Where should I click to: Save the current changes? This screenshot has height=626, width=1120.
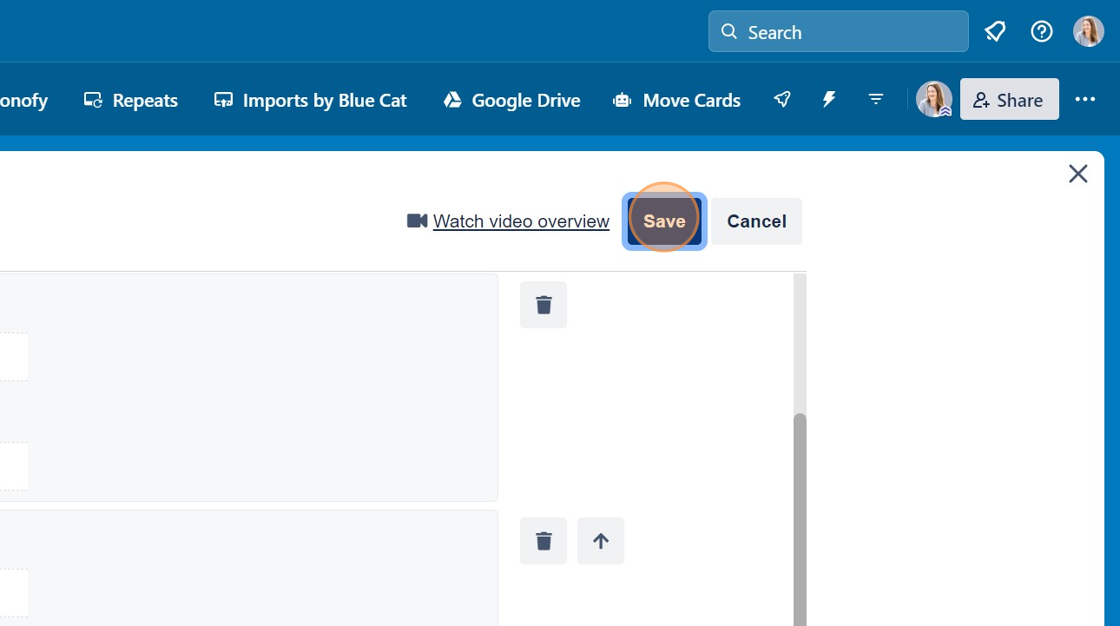pyautogui.click(x=663, y=221)
